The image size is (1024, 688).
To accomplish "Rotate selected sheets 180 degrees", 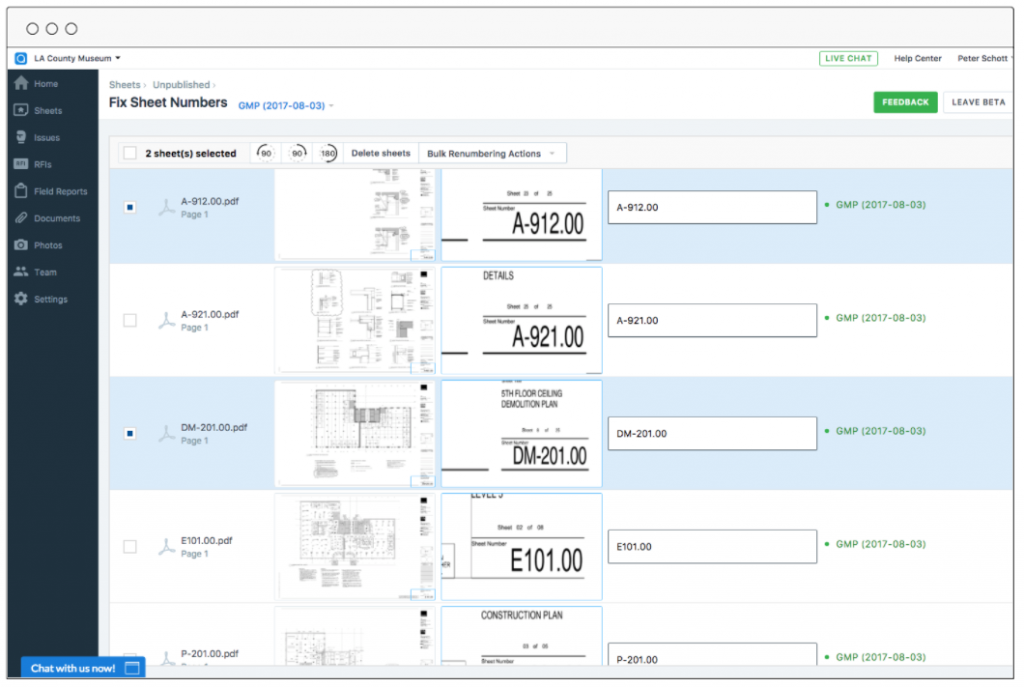I will [328, 153].
